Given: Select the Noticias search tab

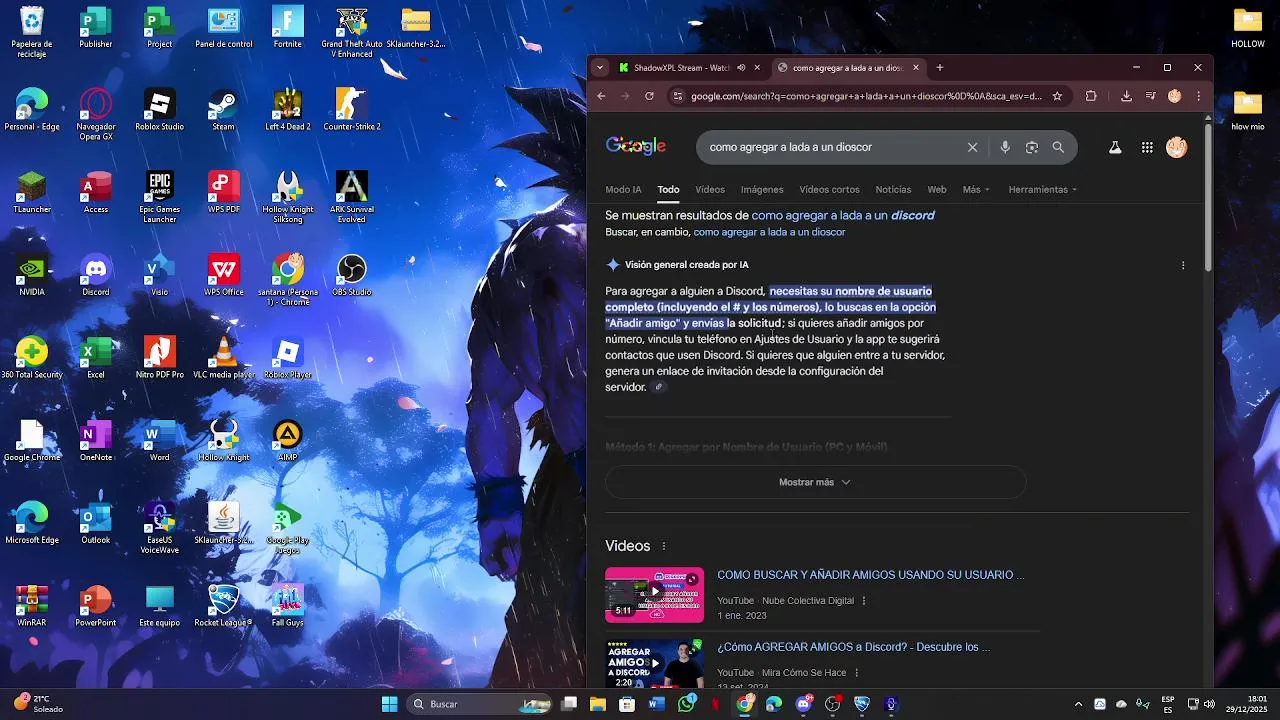Looking at the screenshot, I should pos(893,189).
